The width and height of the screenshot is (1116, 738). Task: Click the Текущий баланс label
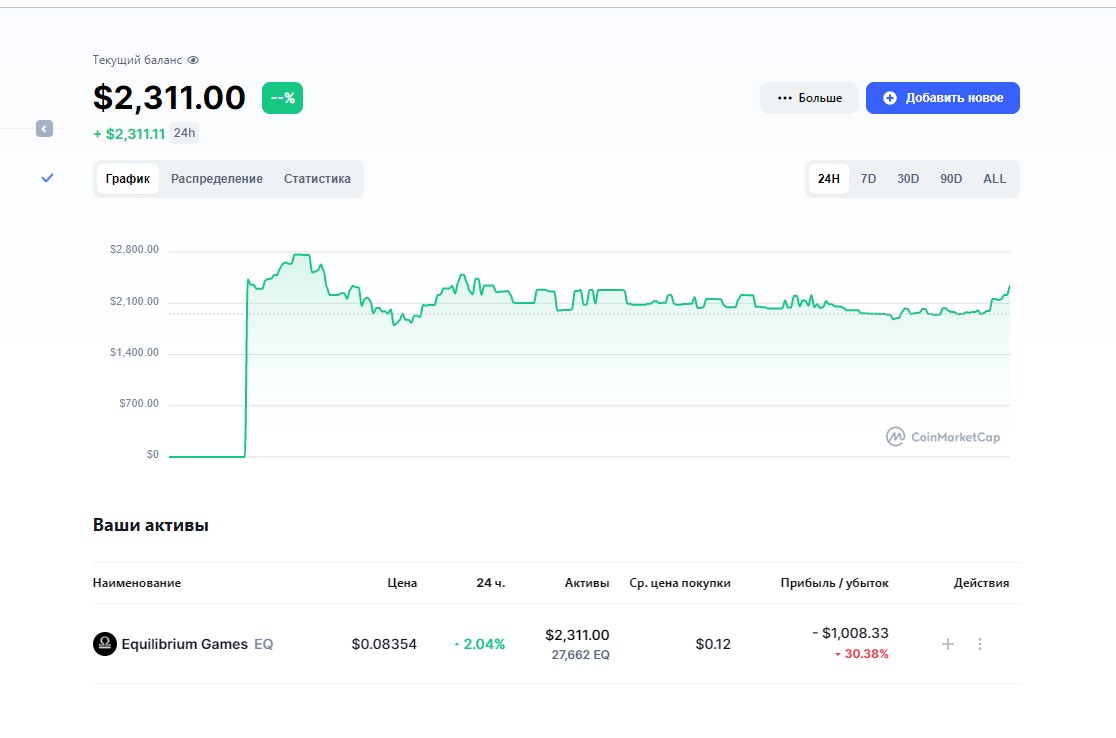point(137,60)
